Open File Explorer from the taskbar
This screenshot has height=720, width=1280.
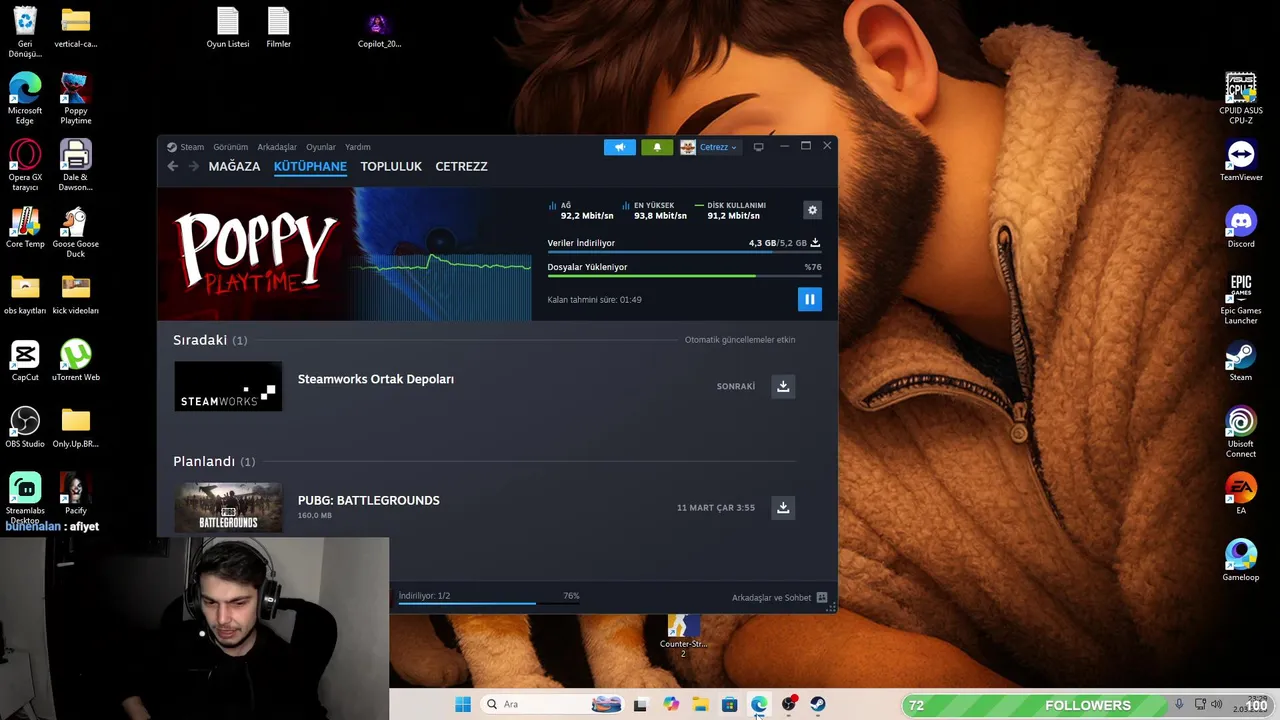click(700, 705)
